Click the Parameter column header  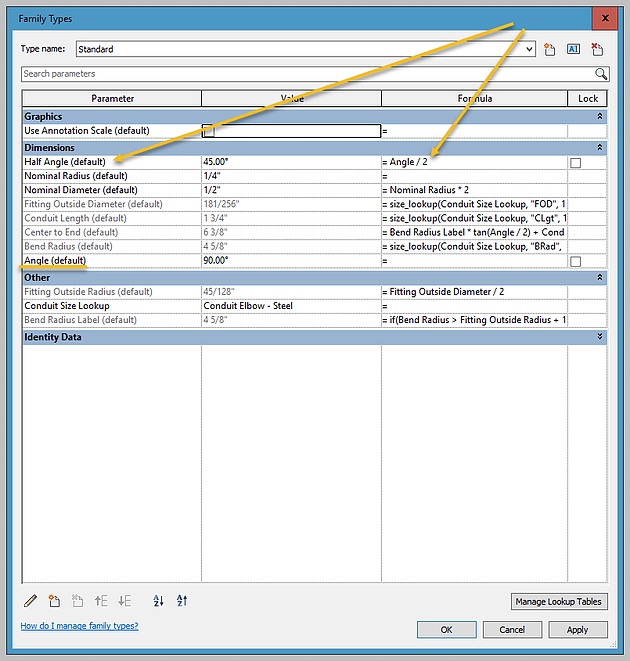point(112,99)
